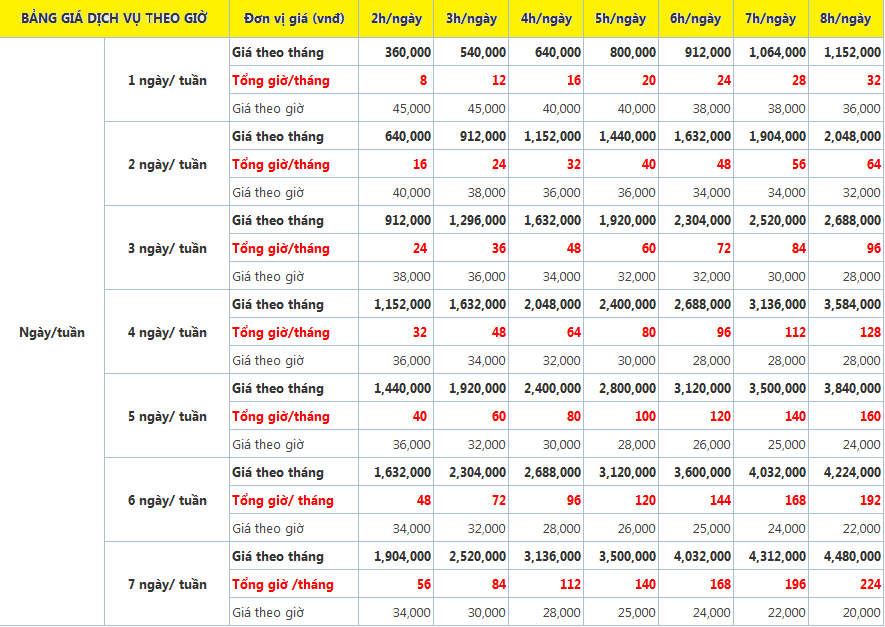Click the red total hours value 224
The width and height of the screenshot is (885, 627).
tap(869, 584)
